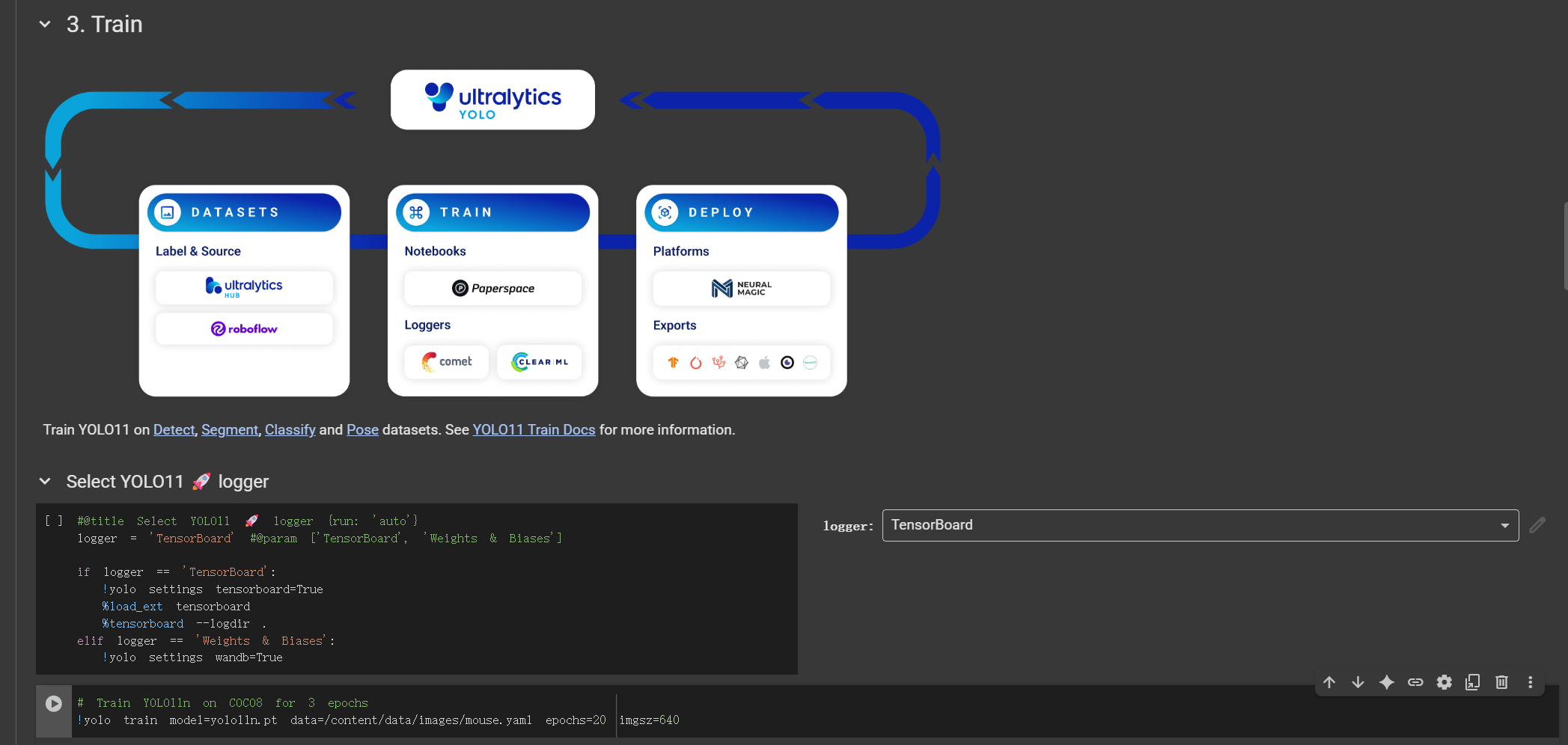Open the logger TensorBoard dropdown
The height and width of the screenshot is (745, 1568).
(x=1201, y=525)
